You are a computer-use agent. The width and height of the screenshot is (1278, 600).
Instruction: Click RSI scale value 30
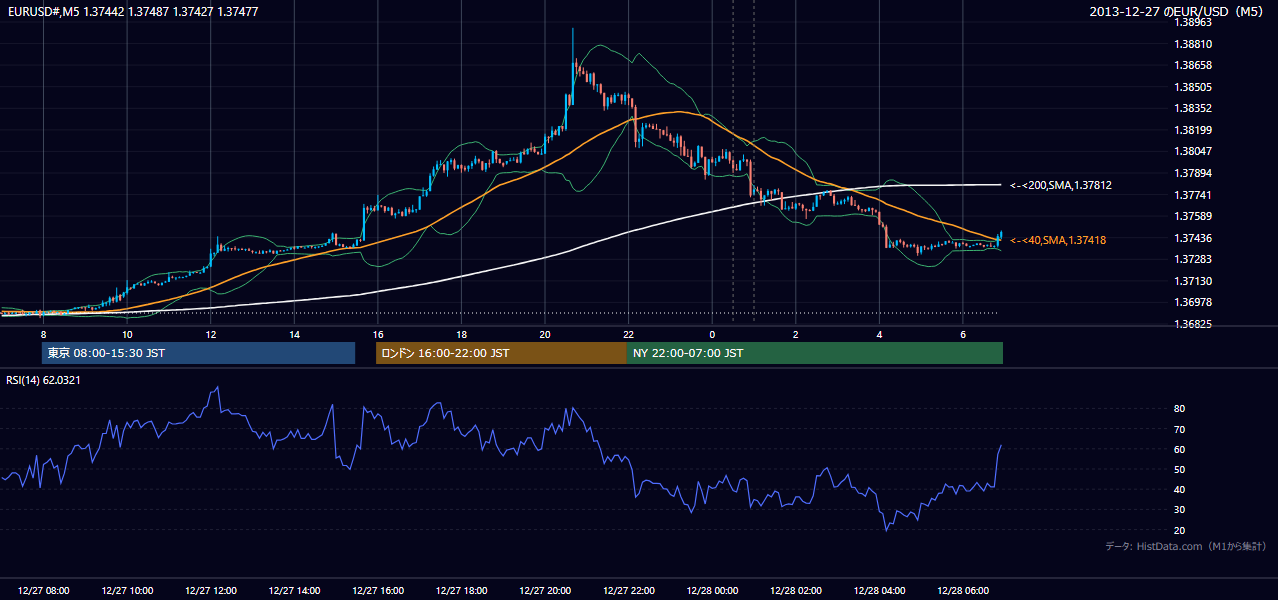1179,510
